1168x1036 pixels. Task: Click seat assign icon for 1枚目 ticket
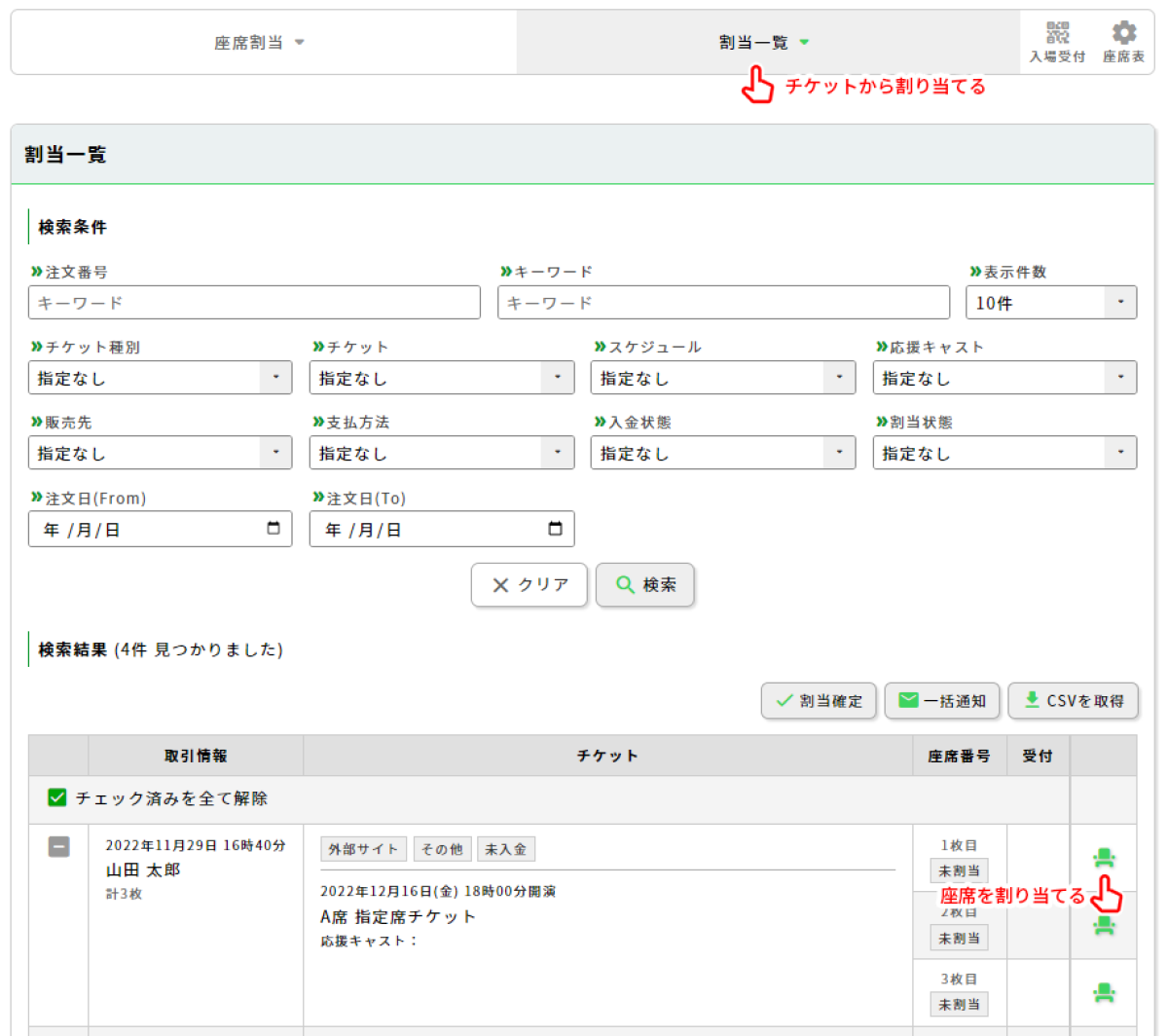pos(1103,858)
